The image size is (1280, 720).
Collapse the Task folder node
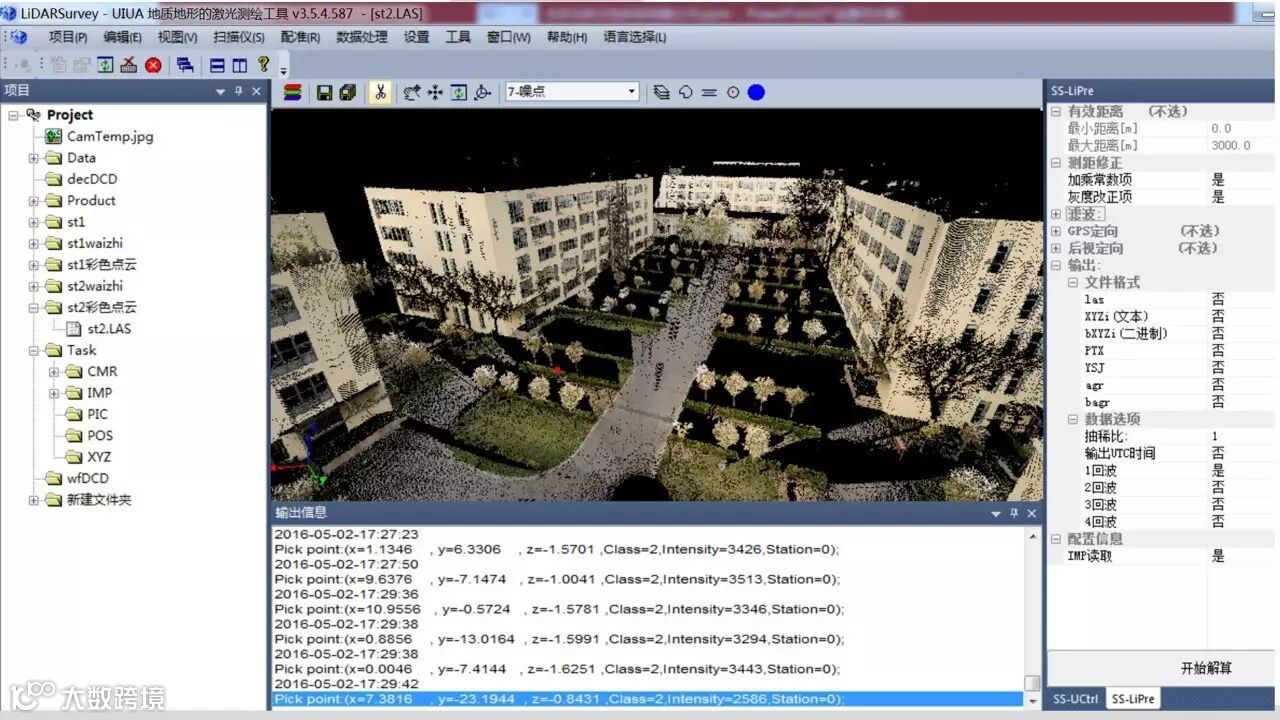33,351
